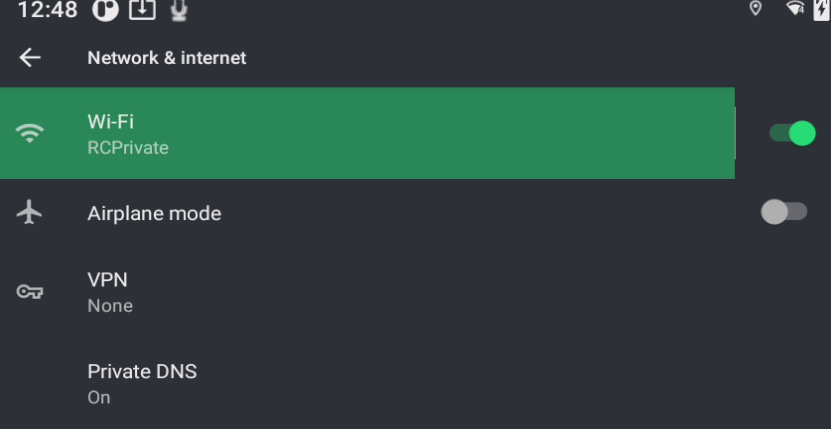The height and width of the screenshot is (429, 831).
Task: Click the Network & internet title
Action: pyautogui.click(x=167, y=58)
